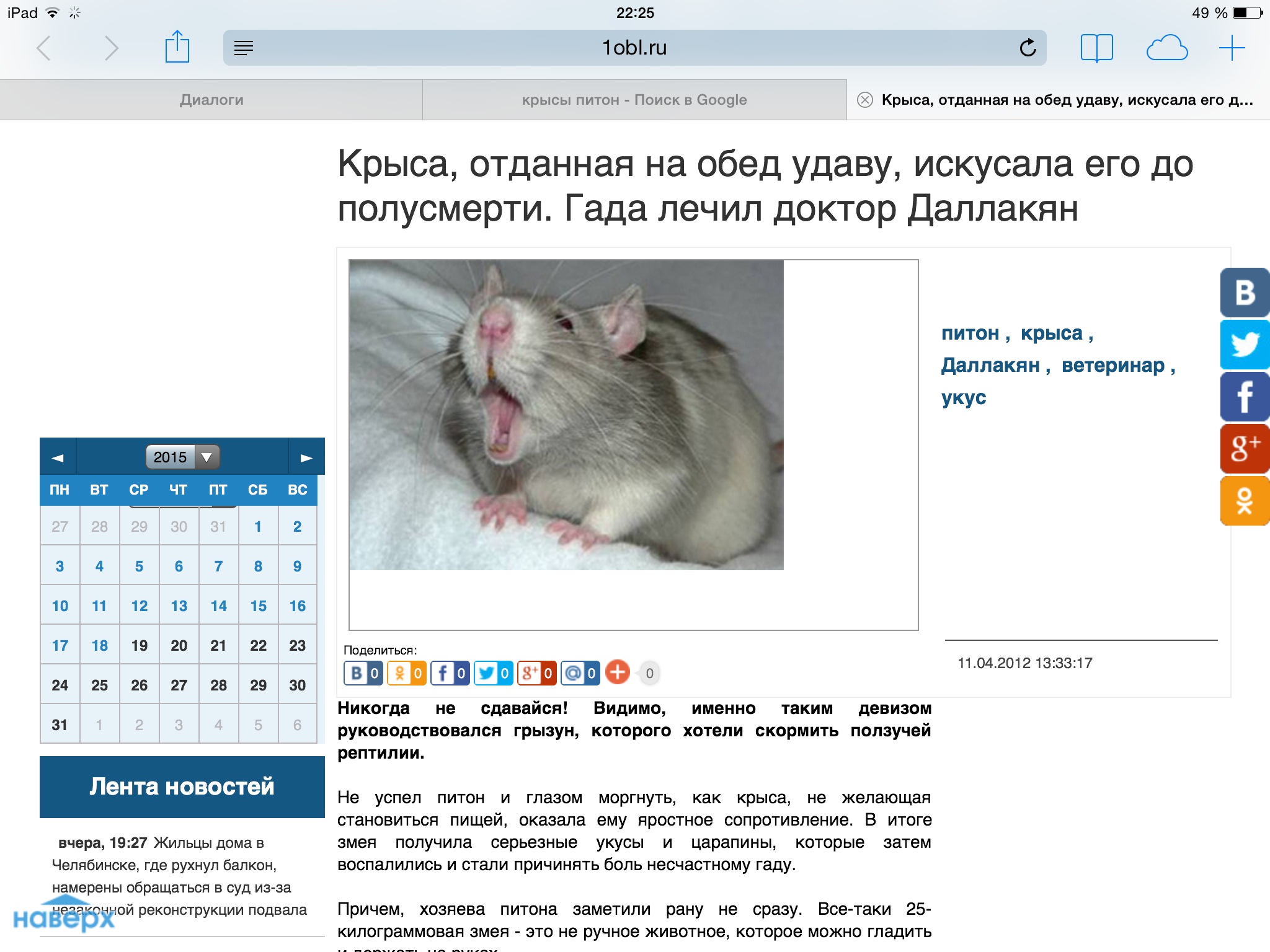Screen dimensions: 1270x952
Task: Open Reader view lines icon
Action: (244, 48)
